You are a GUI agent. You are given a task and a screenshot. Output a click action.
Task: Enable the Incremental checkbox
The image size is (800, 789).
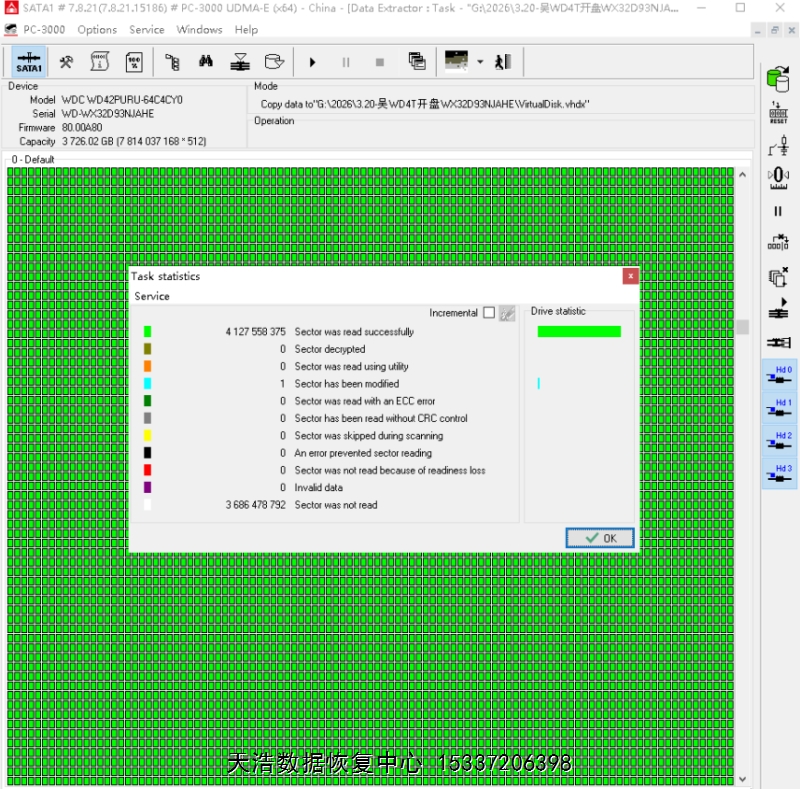(489, 313)
